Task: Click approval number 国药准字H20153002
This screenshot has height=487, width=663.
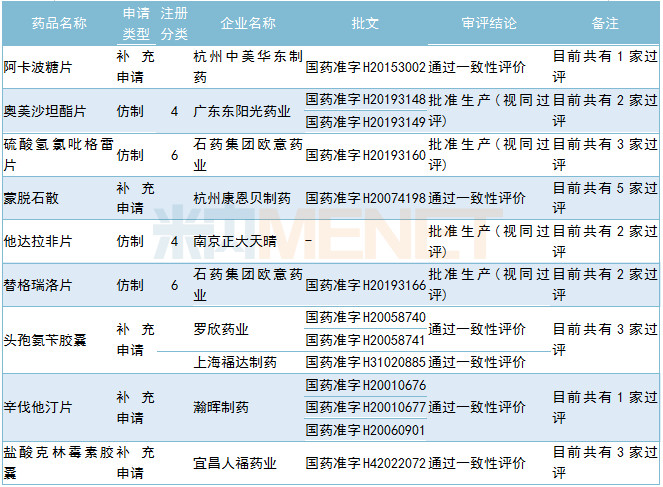Action: point(365,67)
